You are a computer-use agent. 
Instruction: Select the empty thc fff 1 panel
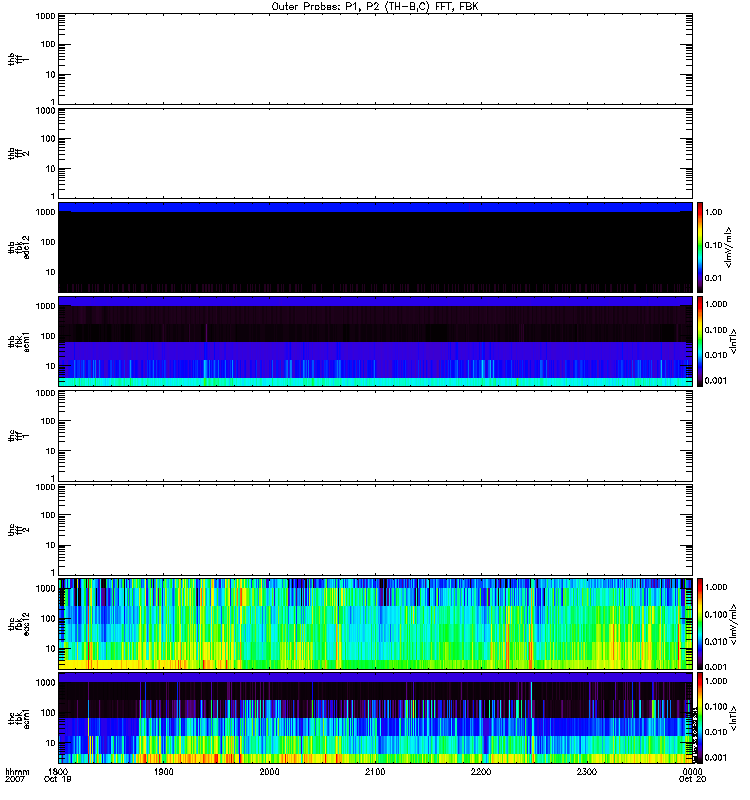click(375, 436)
